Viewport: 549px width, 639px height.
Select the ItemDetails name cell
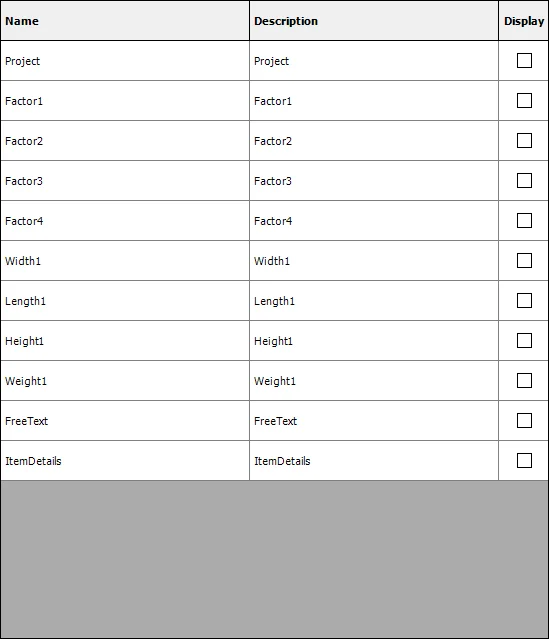pos(125,461)
